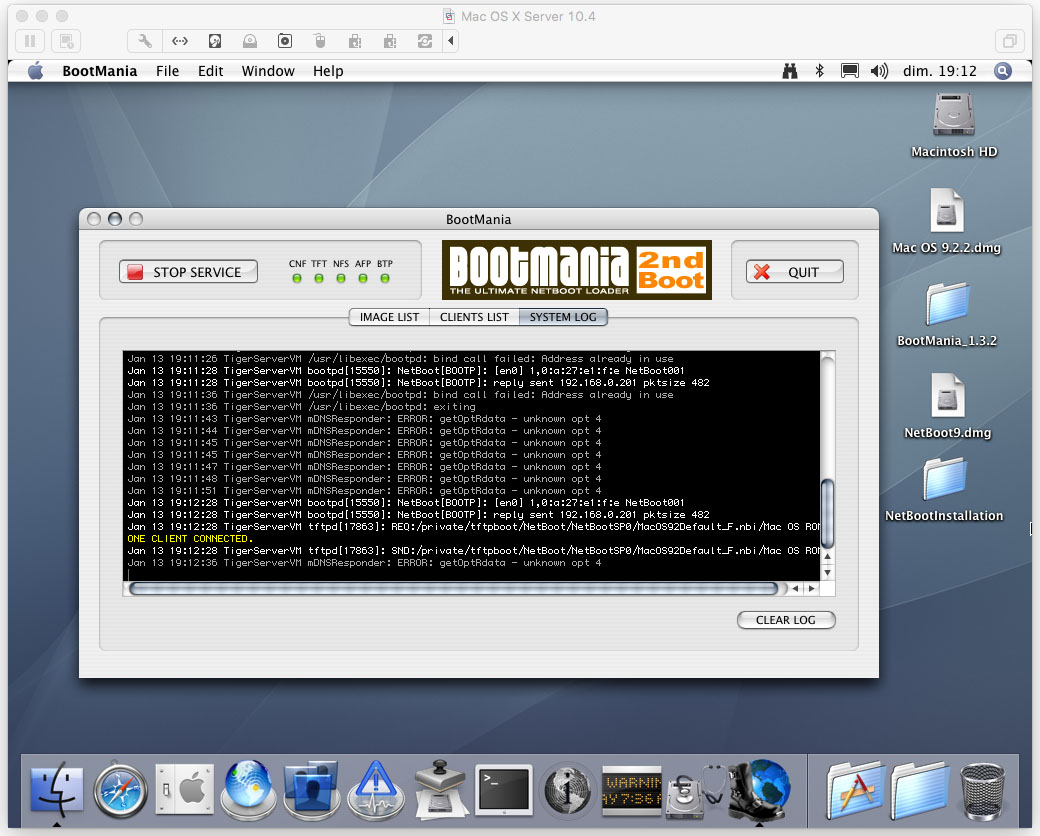Clear the log with CLEAR LOG

[786, 620]
